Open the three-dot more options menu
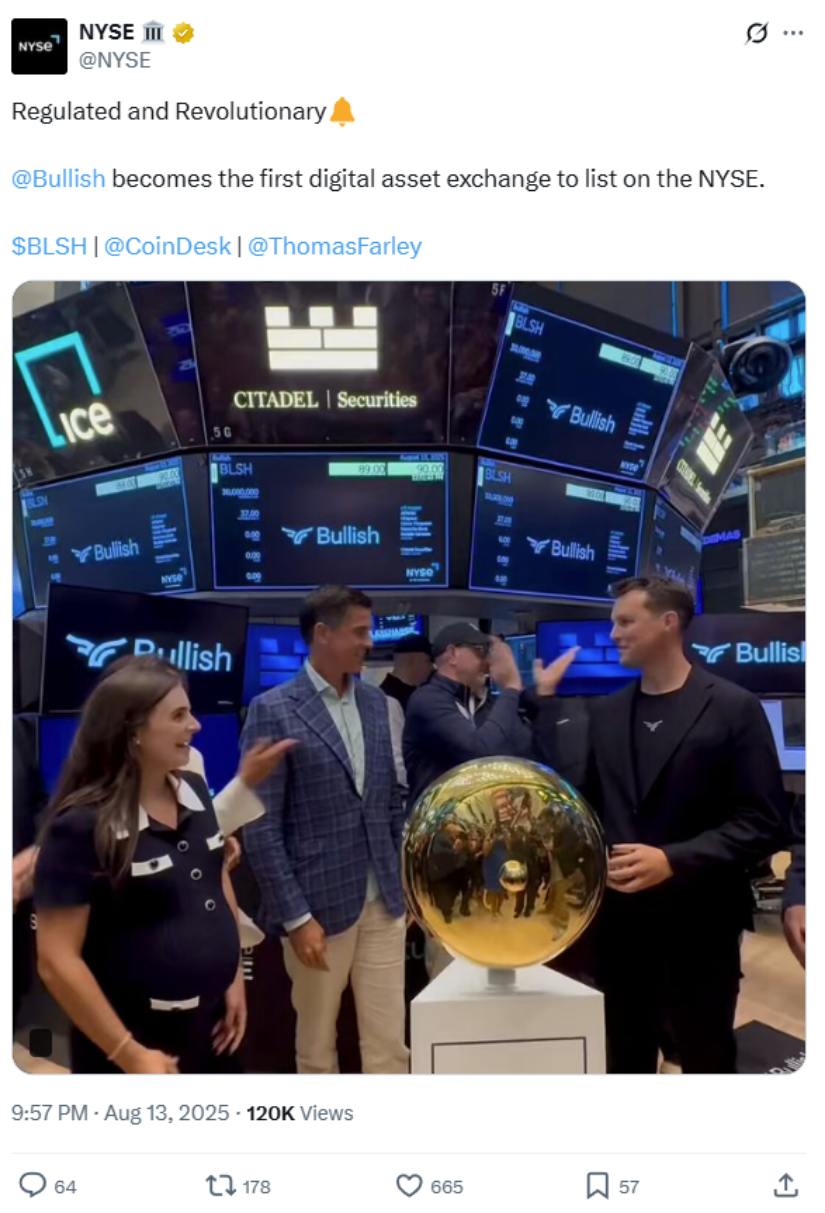 (x=793, y=33)
